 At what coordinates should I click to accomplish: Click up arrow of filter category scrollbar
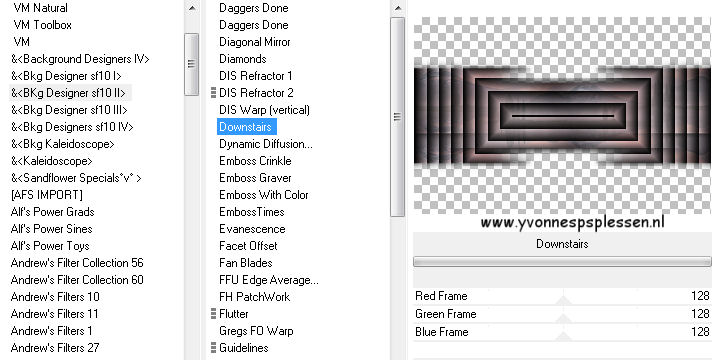coord(192,8)
